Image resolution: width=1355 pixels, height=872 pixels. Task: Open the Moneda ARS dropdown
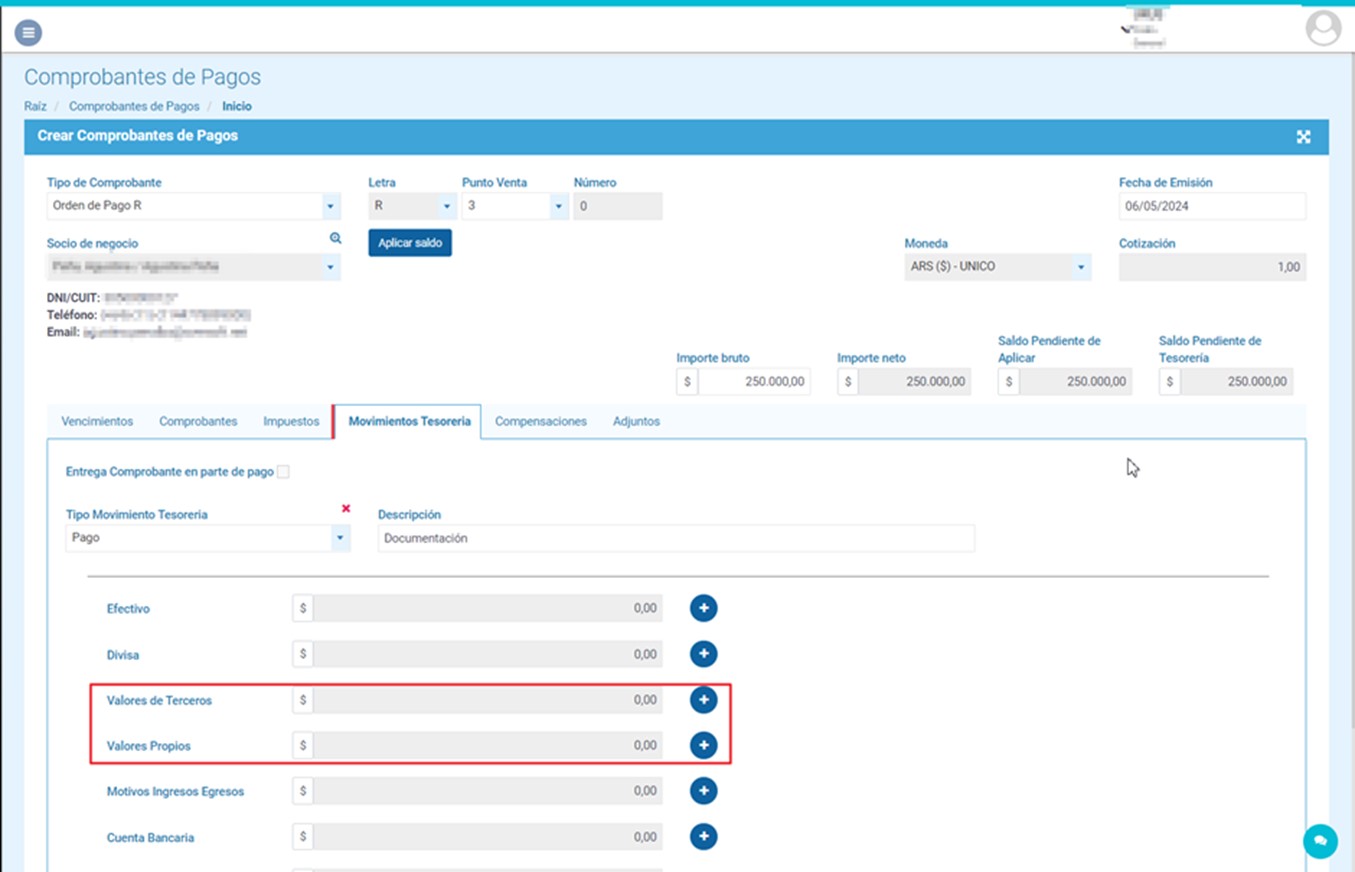click(x=1080, y=267)
